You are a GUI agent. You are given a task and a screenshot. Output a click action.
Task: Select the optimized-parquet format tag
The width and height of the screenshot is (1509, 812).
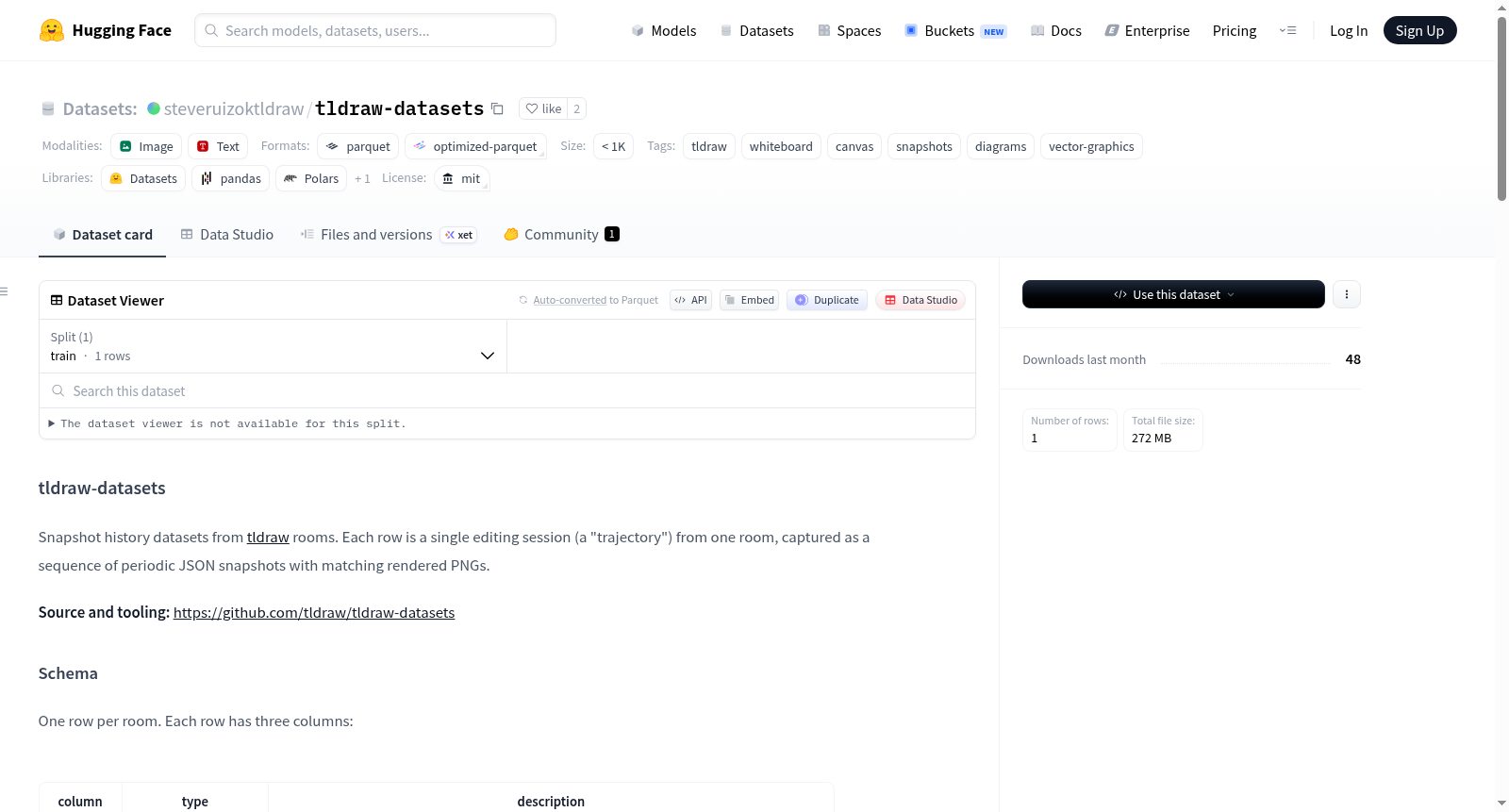475,146
